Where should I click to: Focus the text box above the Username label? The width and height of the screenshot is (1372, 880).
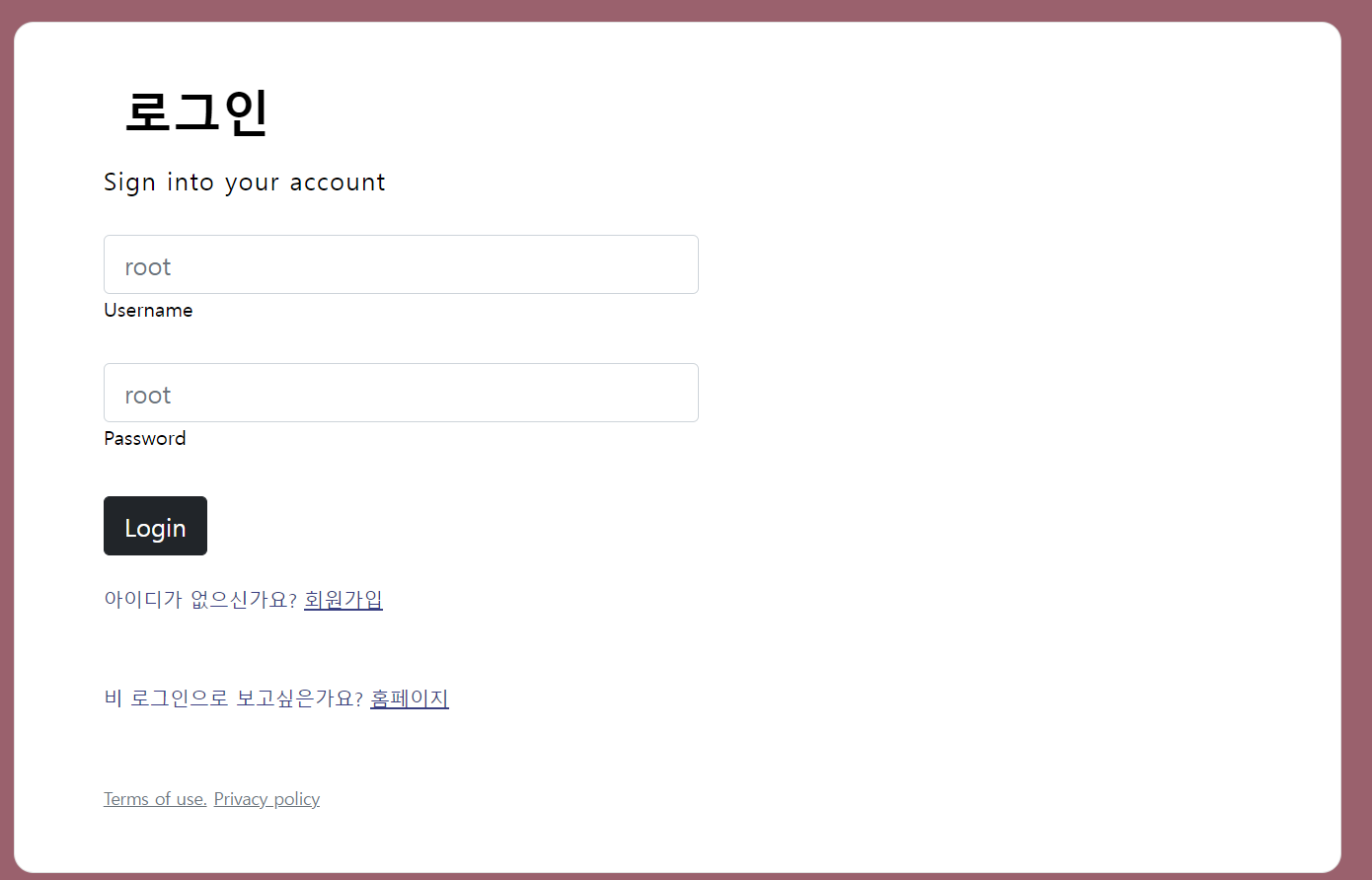401,264
